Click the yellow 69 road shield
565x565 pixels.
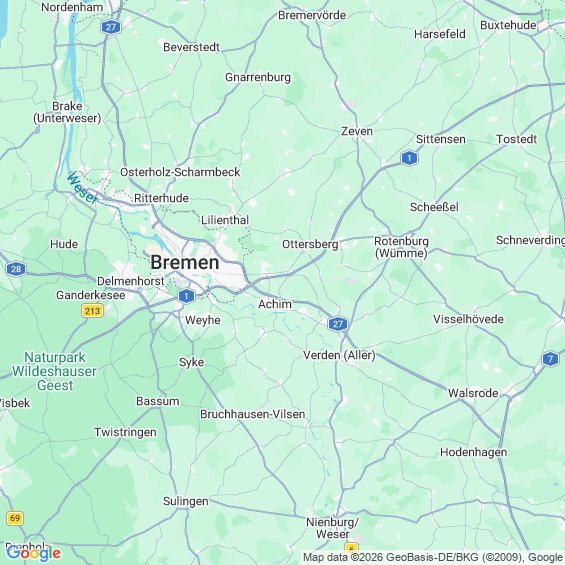(15, 518)
